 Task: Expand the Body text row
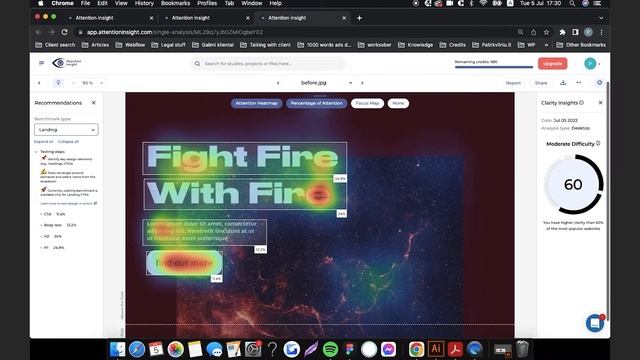(x=41, y=225)
